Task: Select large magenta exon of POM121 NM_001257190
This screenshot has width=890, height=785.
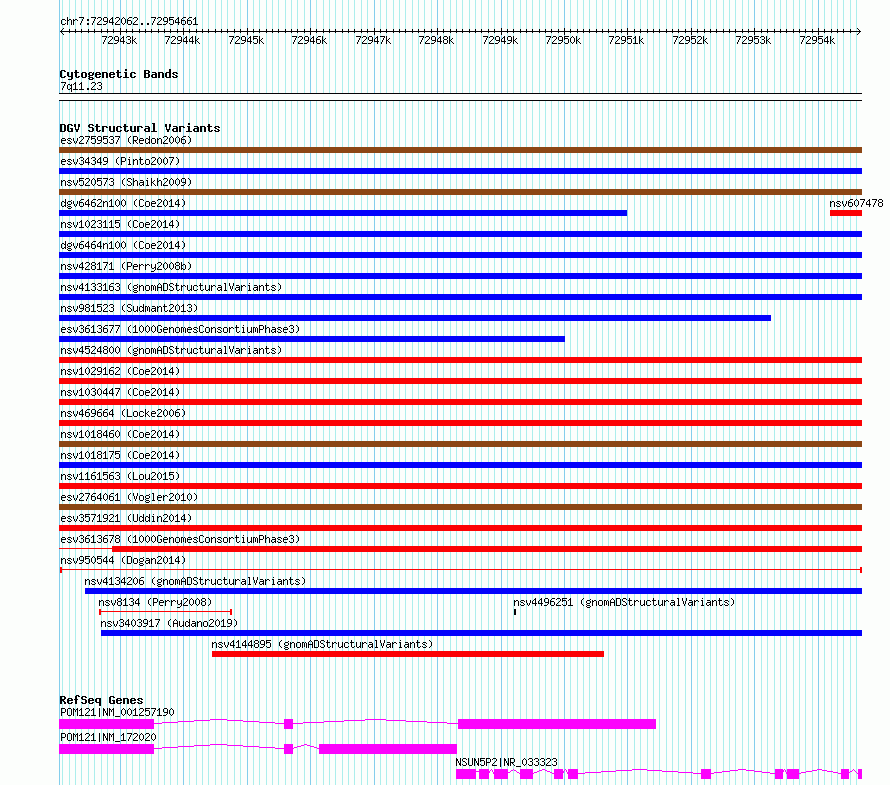Action: click(x=557, y=724)
